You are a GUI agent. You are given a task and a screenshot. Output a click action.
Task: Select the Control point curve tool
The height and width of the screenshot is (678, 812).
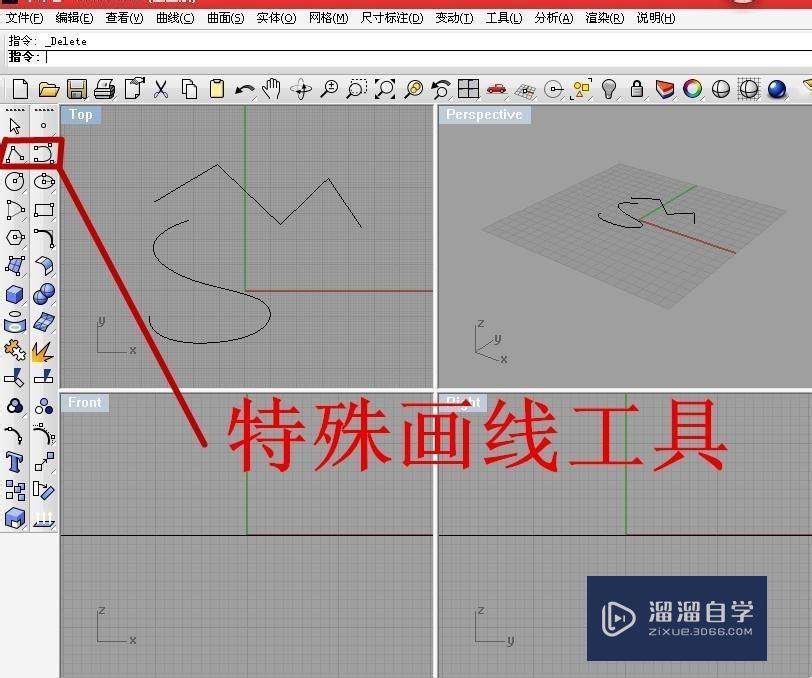(44, 153)
